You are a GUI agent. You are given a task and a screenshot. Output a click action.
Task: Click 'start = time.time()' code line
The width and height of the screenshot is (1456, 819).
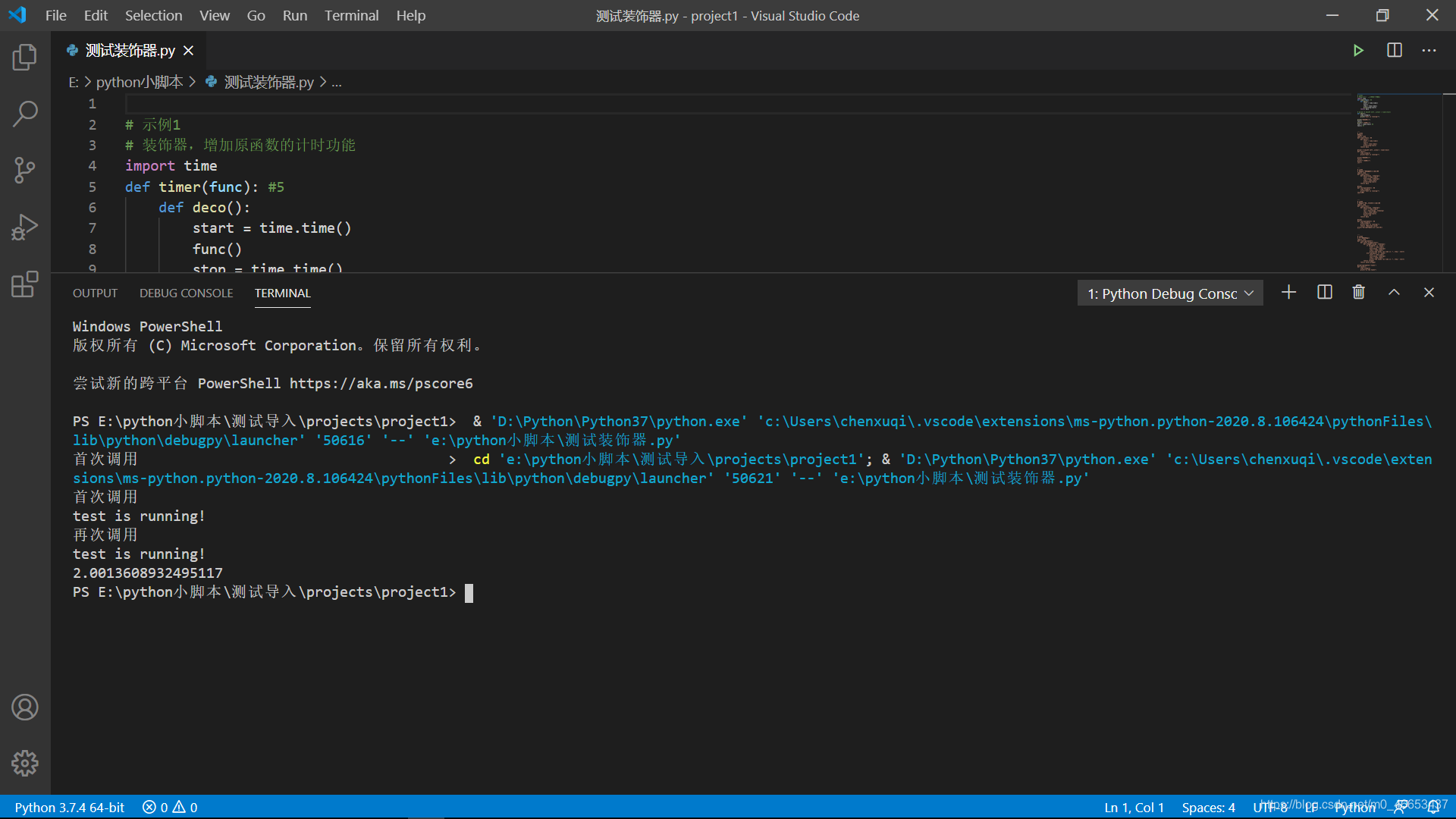pos(271,228)
